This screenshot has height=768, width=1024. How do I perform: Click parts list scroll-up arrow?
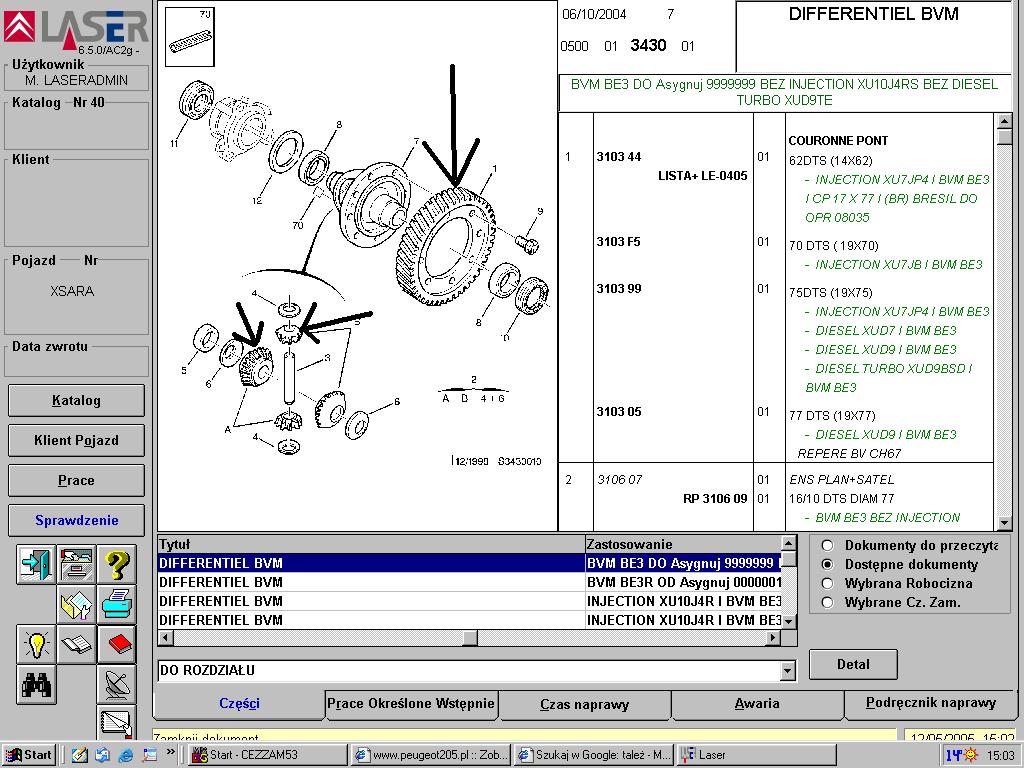point(1004,122)
